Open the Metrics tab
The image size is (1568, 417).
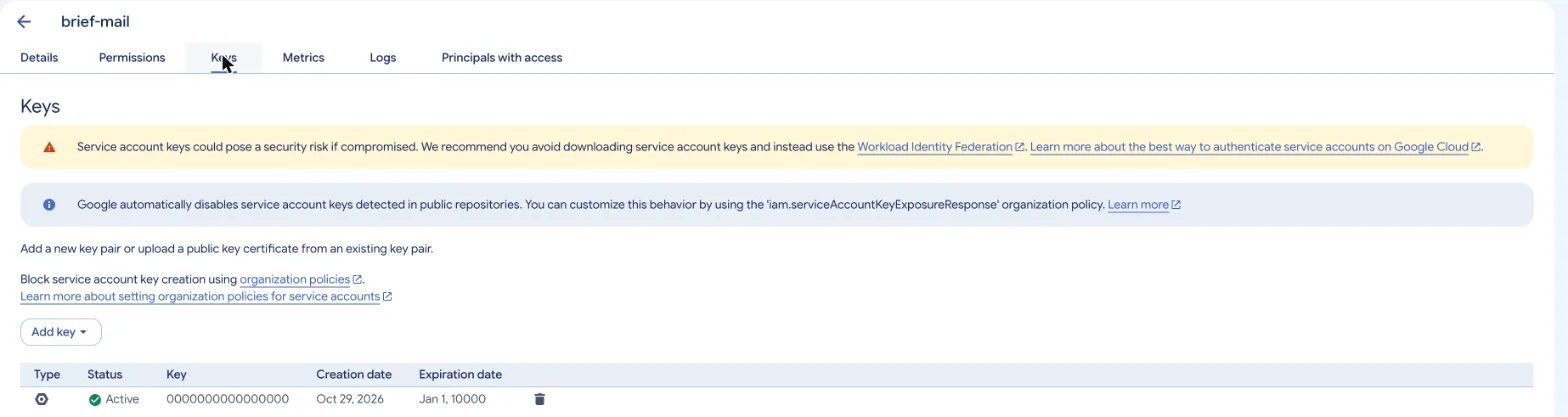point(303,58)
